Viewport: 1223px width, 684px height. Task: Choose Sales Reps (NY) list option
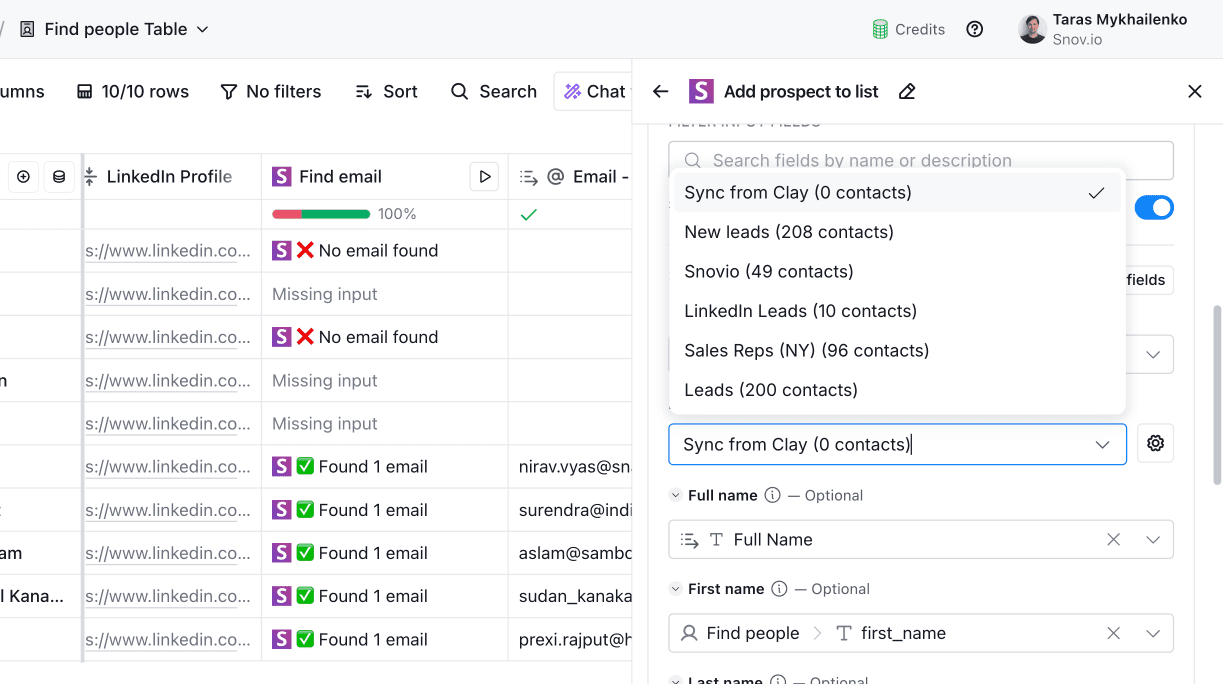(806, 351)
